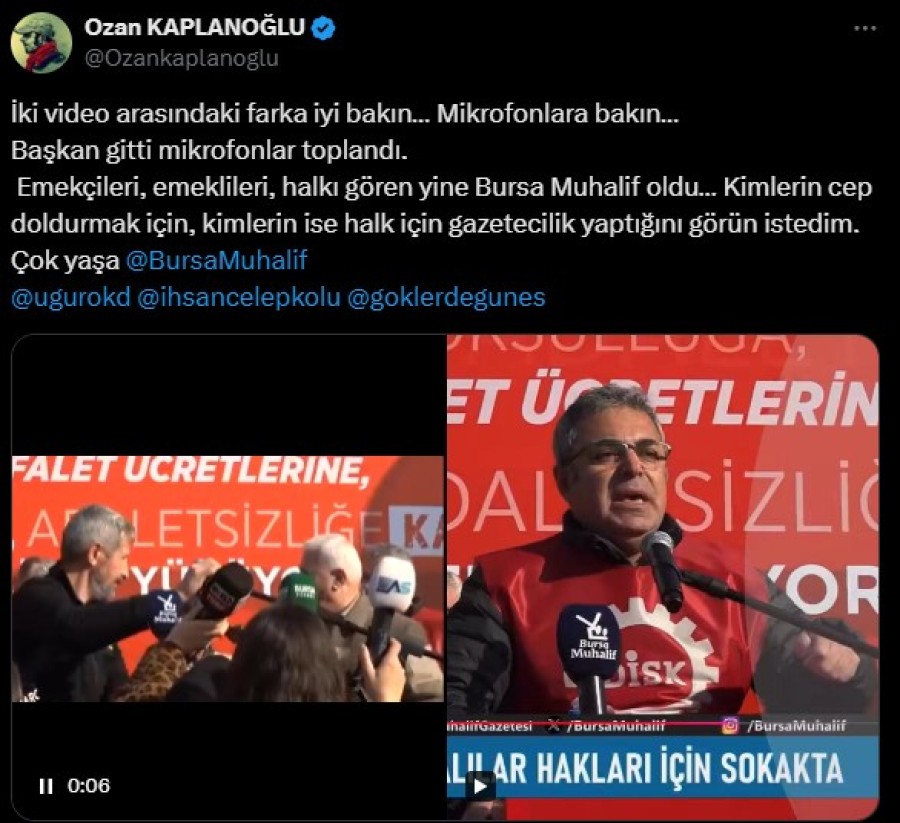Open the left video thumbnail with microphones
The height and width of the screenshot is (823, 900).
pos(227,579)
